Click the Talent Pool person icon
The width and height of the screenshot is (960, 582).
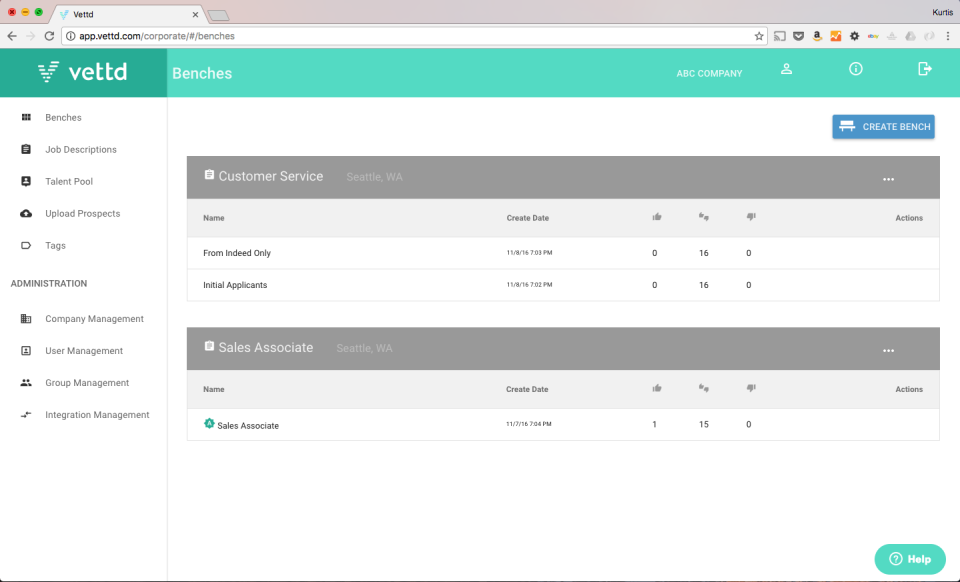(x=26, y=181)
